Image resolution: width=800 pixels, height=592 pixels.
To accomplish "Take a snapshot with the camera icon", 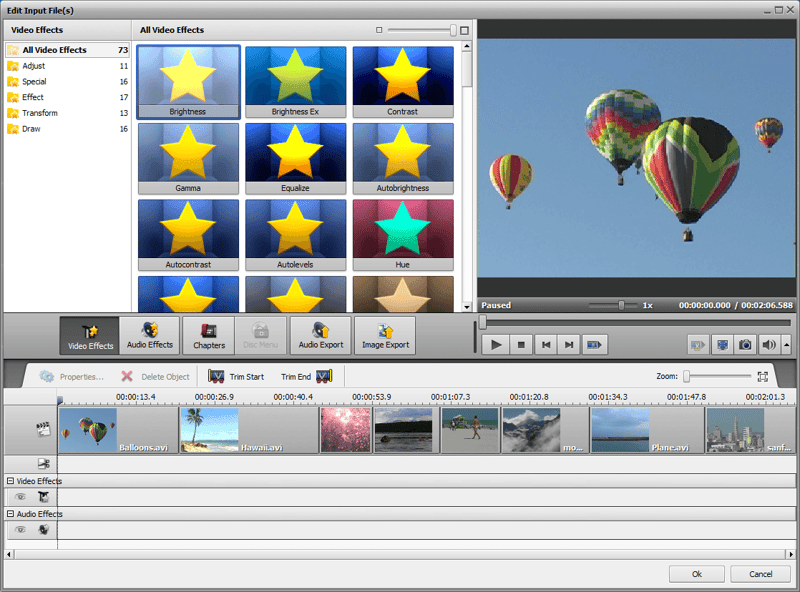I will (x=745, y=344).
